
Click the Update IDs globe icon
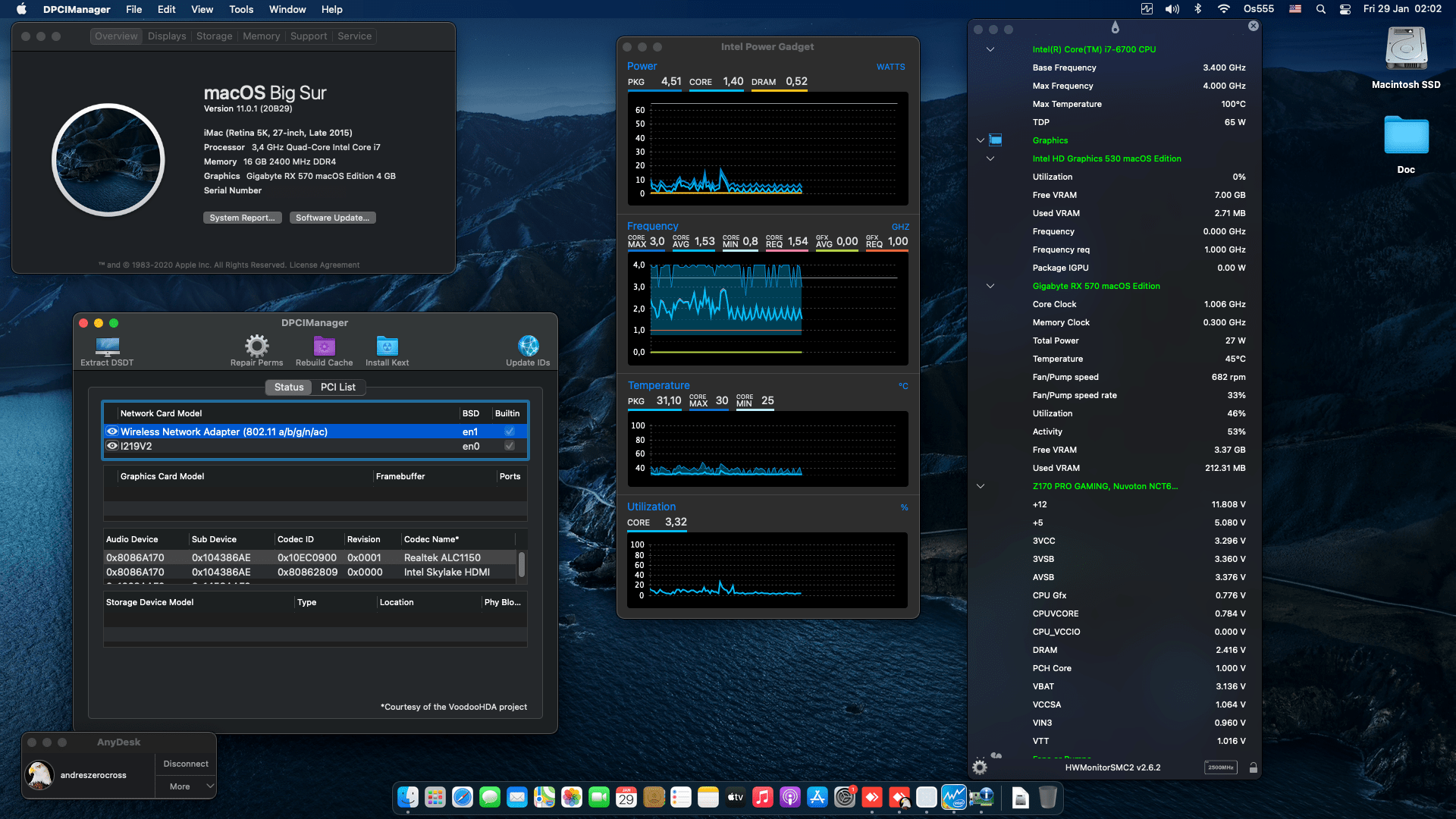click(x=528, y=346)
